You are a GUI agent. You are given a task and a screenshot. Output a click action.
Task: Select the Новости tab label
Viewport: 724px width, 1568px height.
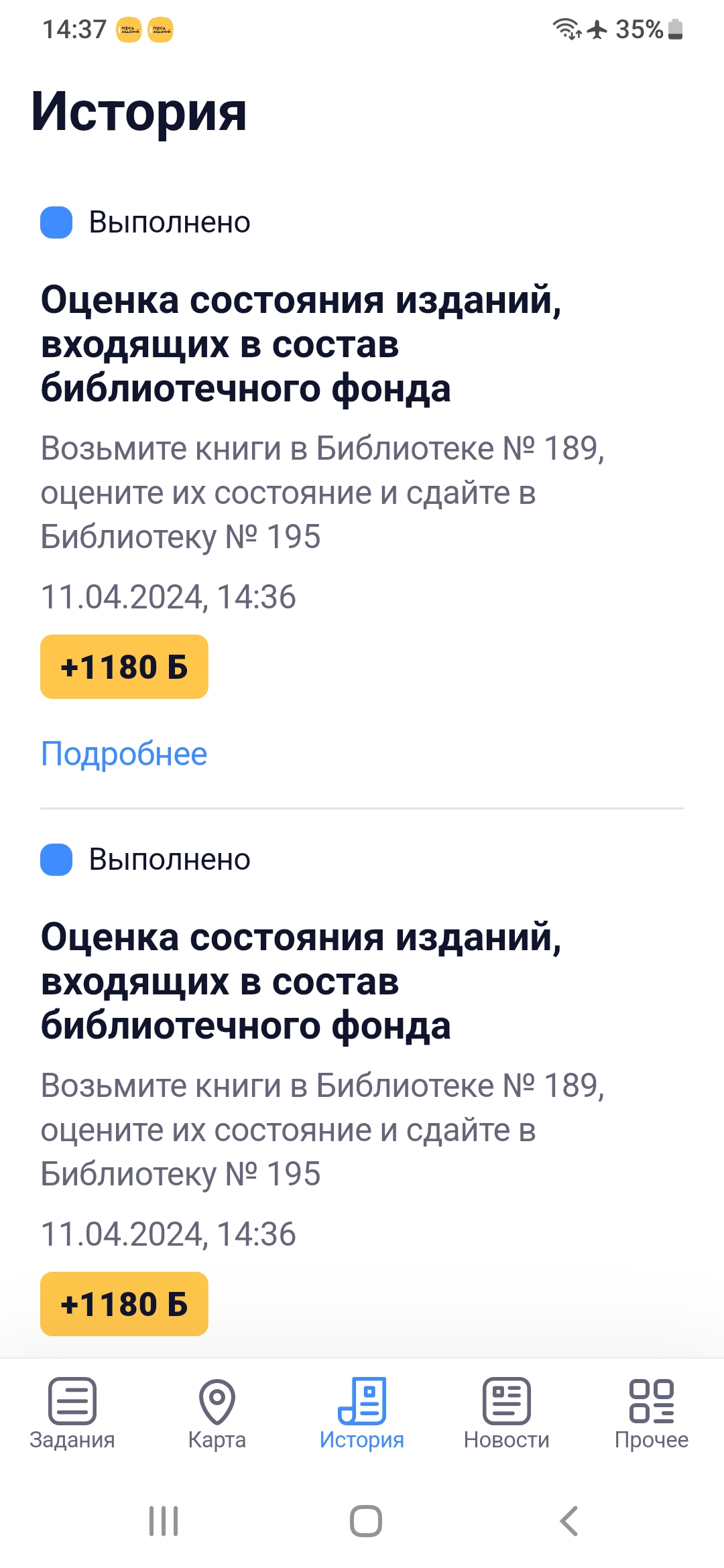coord(507,1440)
